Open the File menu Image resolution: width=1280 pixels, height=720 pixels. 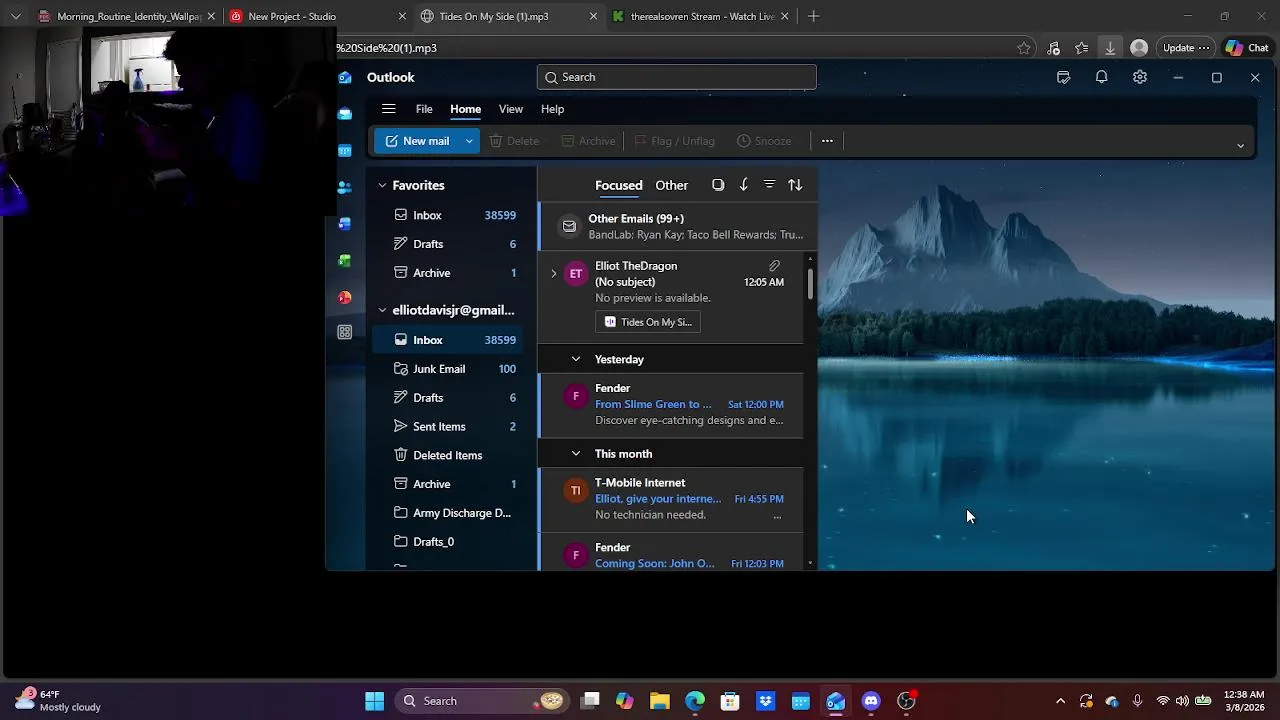(x=424, y=109)
